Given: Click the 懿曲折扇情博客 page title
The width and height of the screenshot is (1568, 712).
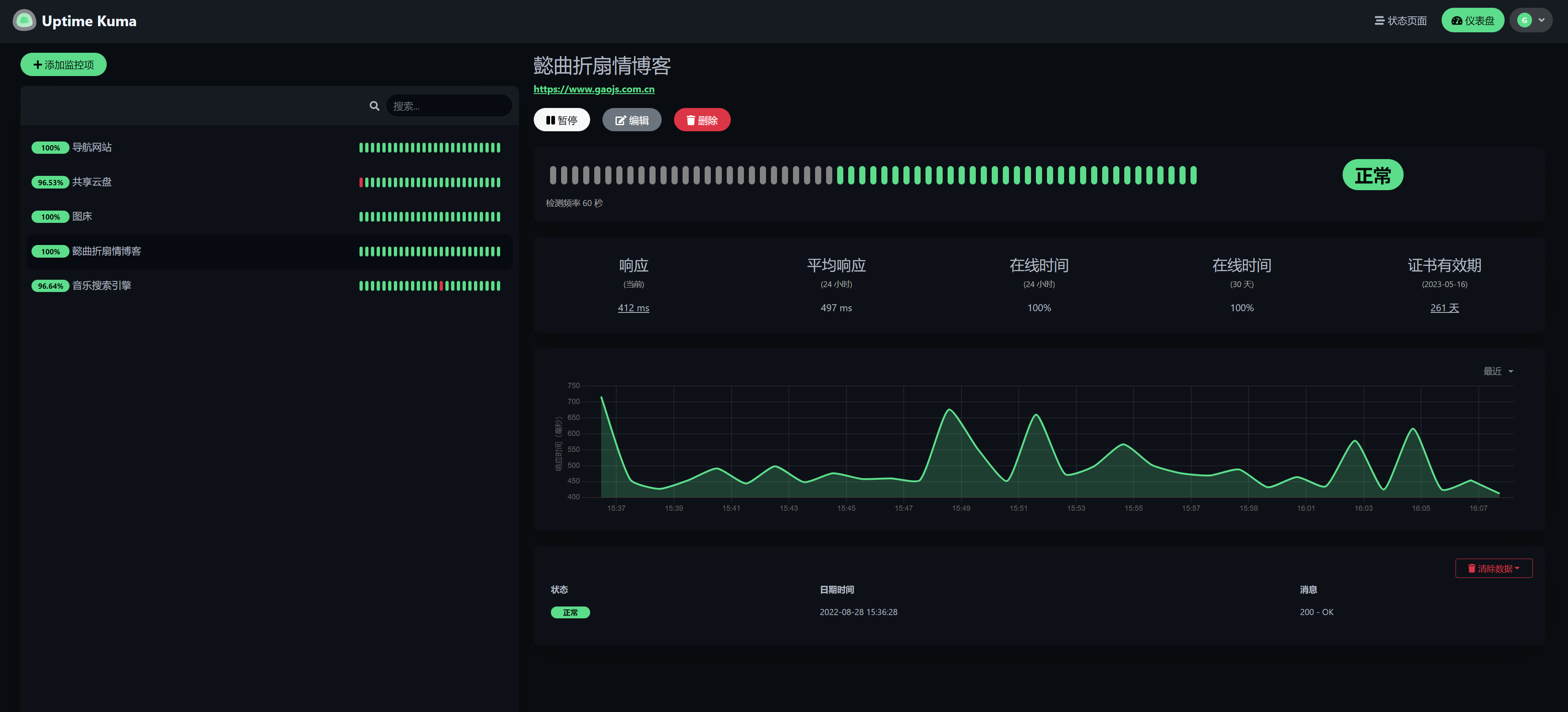Looking at the screenshot, I should [602, 65].
